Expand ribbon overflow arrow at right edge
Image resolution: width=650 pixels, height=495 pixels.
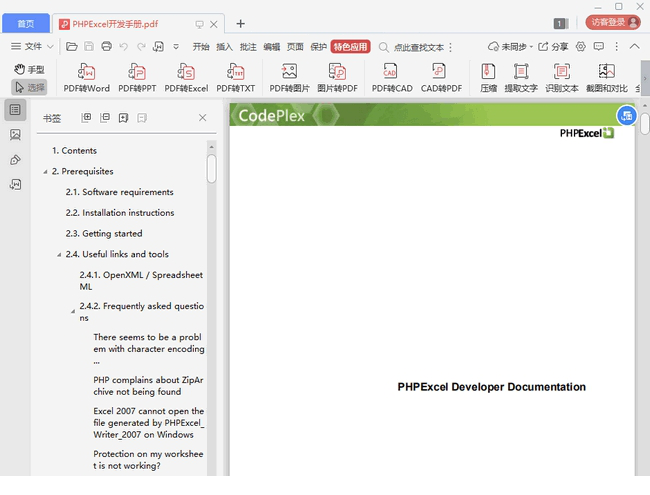645,78
